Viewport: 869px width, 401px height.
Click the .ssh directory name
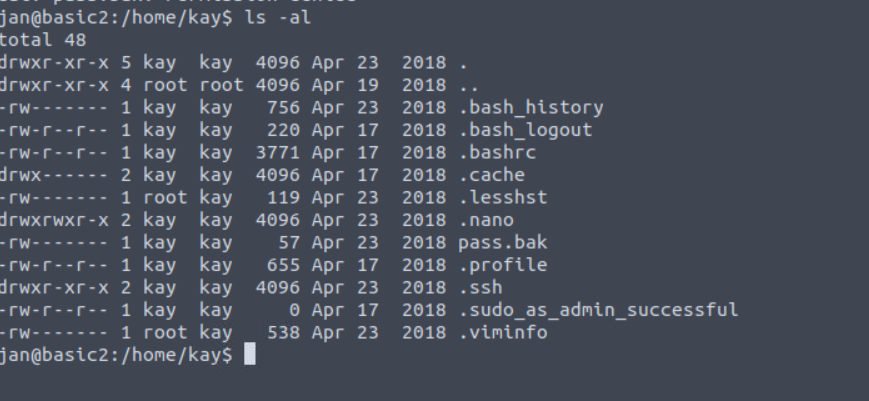480,287
